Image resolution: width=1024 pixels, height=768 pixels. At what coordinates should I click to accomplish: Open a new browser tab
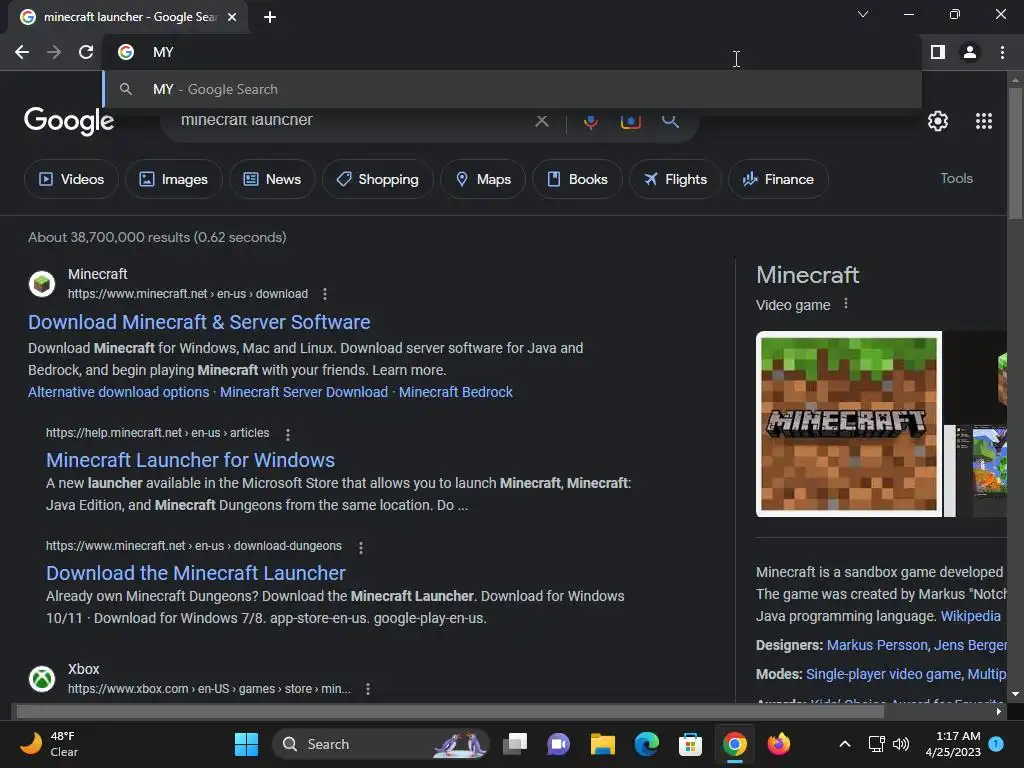coord(270,17)
